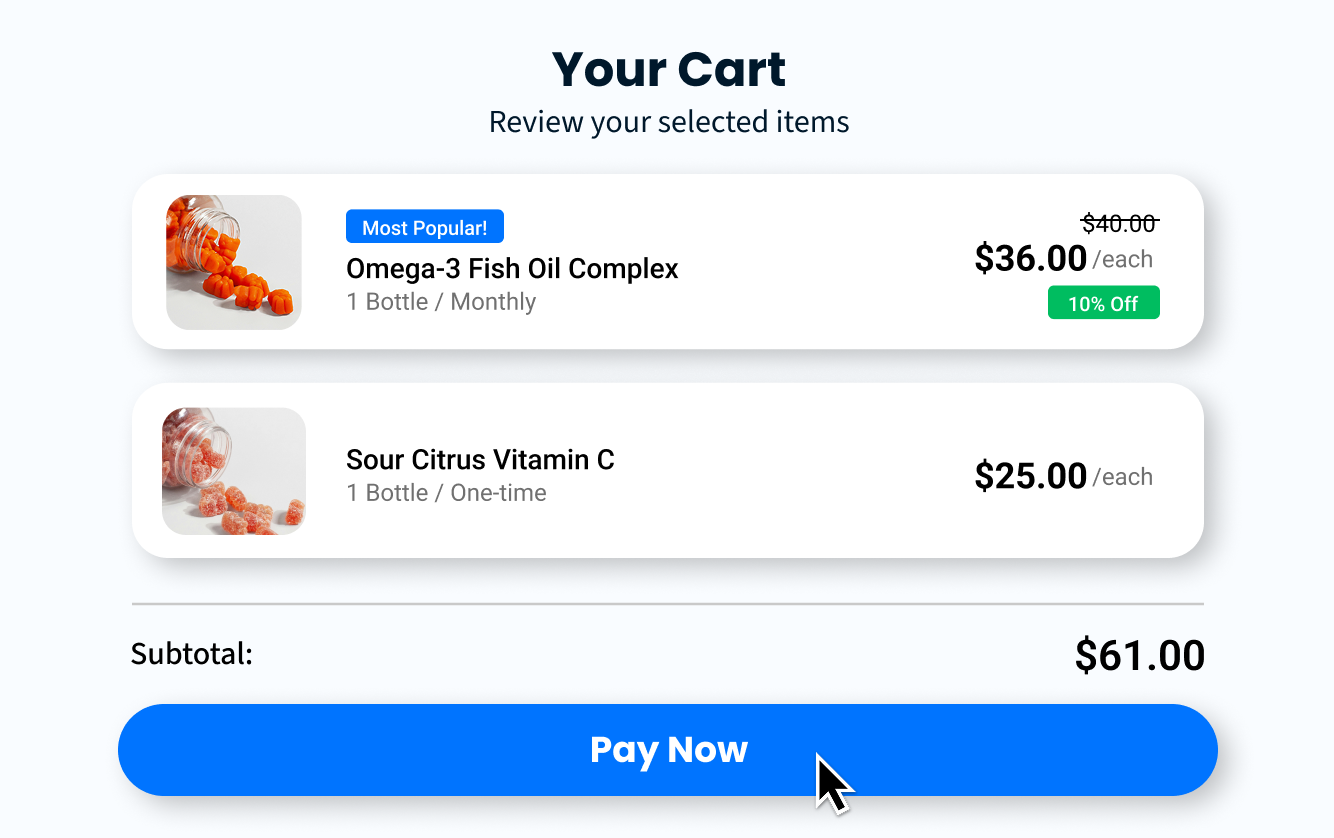Click the 1 Bottle / Monthly subscription text
Screen dimensions: 1334x838
[441, 301]
